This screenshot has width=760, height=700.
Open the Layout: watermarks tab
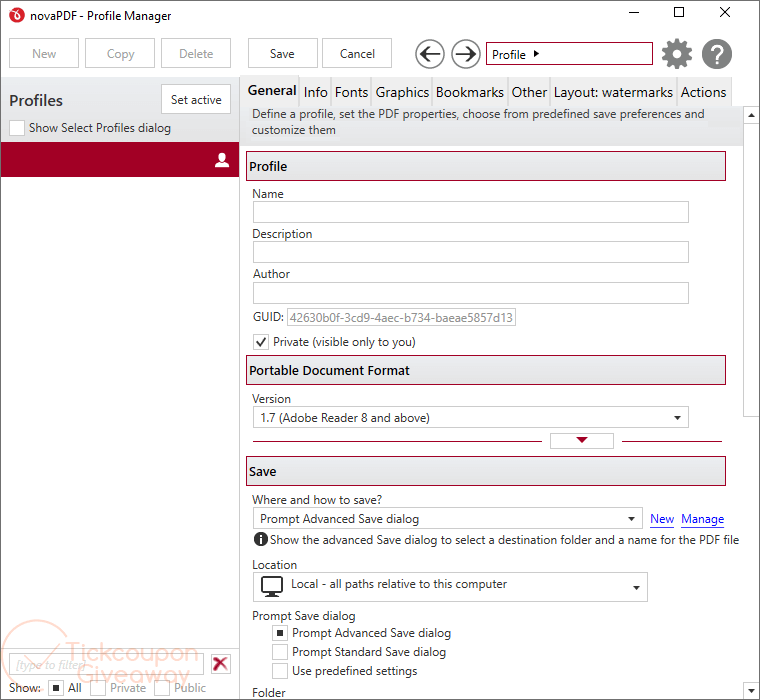click(x=613, y=92)
